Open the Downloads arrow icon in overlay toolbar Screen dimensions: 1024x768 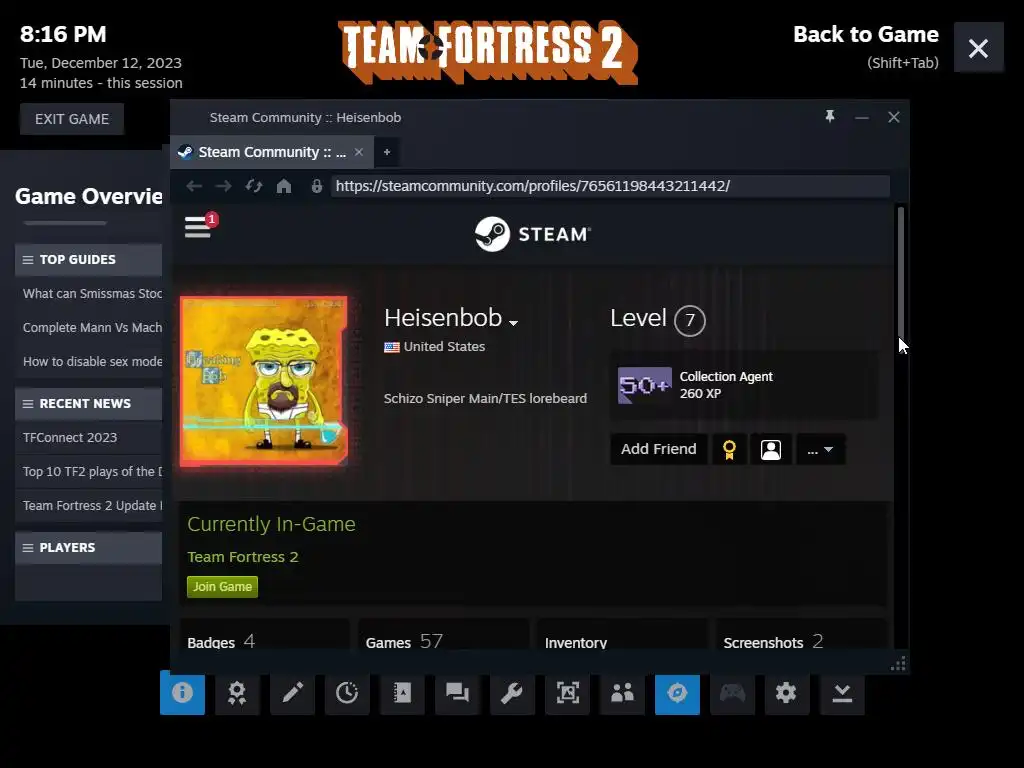click(x=842, y=693)
